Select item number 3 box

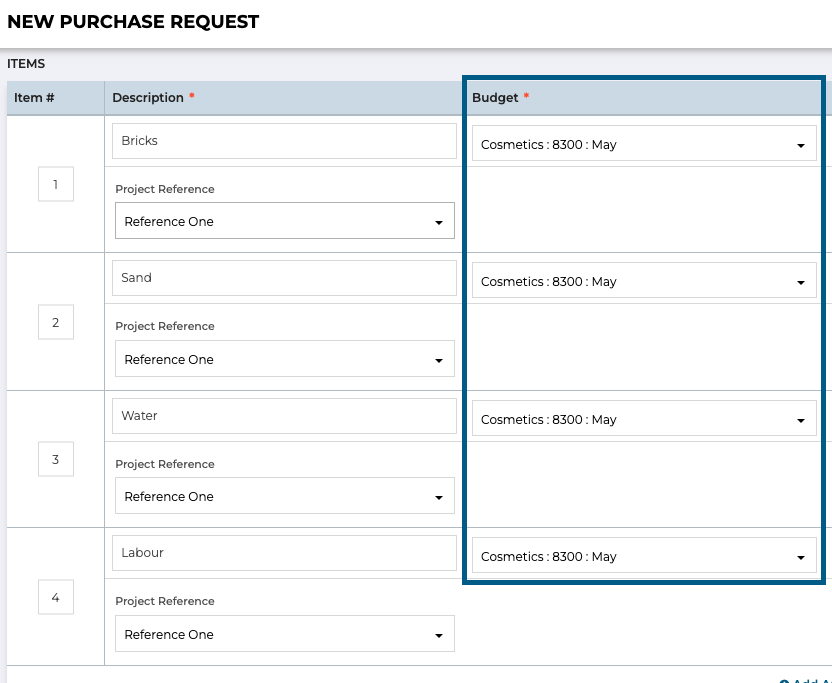[x=56, y=459]
